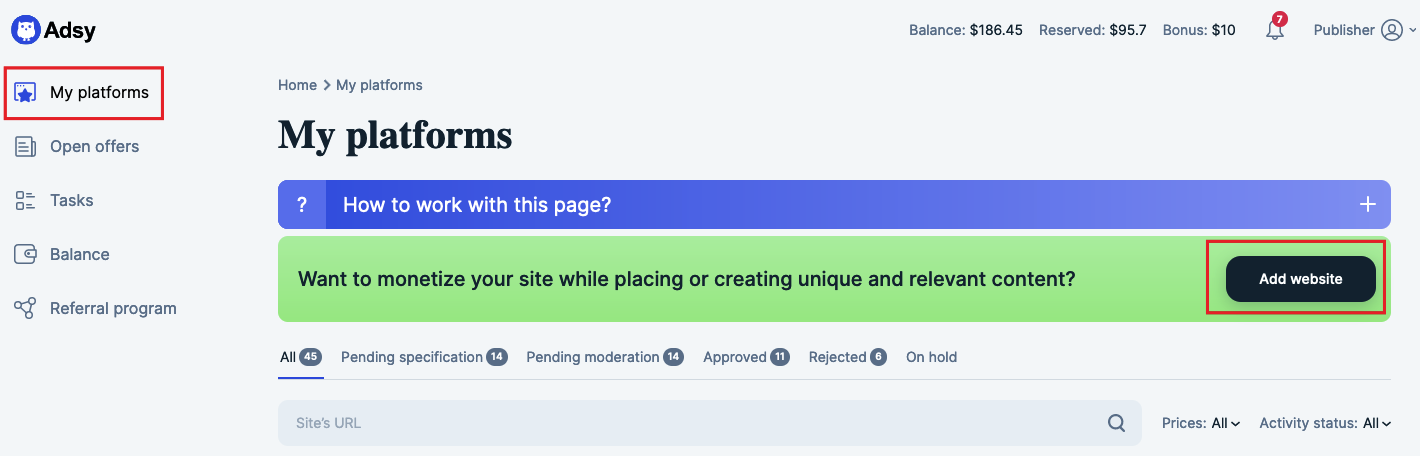Click the My platforms star icon
The image size is (1420, 456).
[x=26, y=93]
